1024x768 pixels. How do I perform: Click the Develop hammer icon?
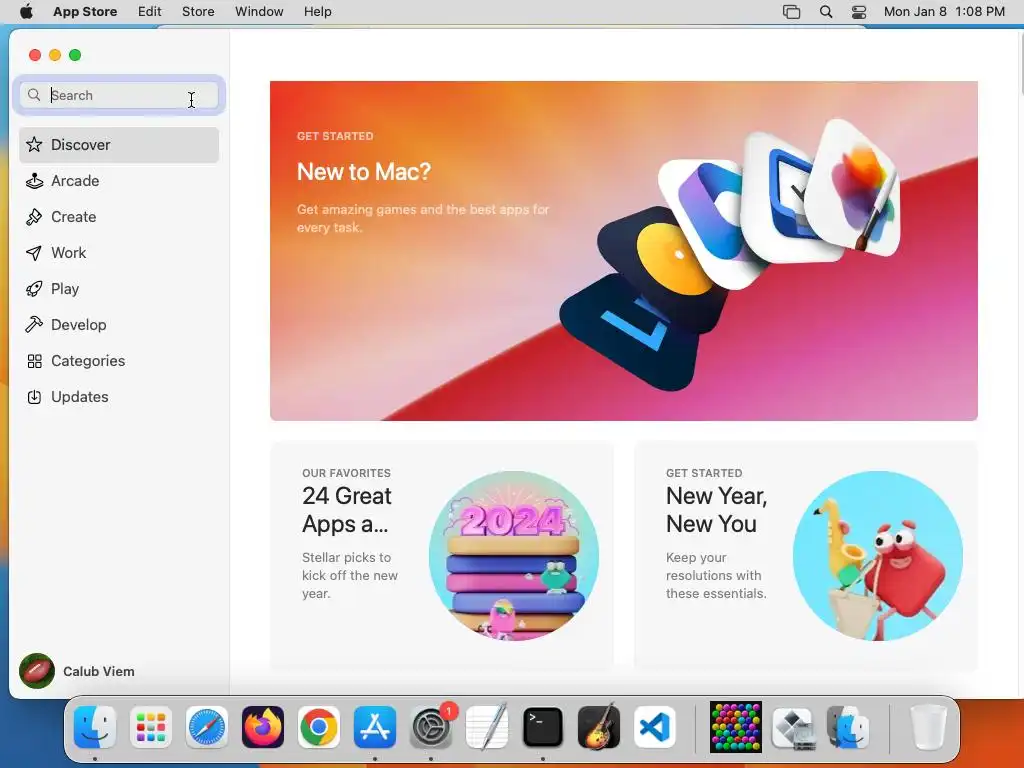click(34, 325)
